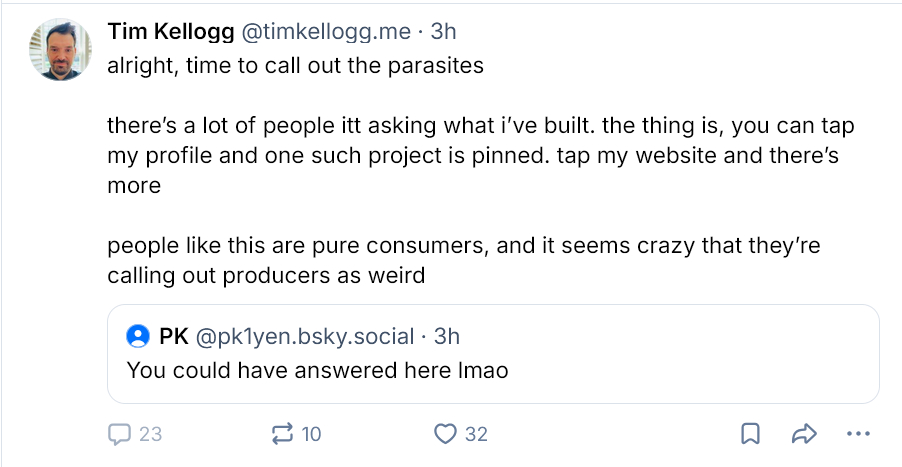The height and width of the screenshot is (467, 902).
Task: Open the three-dot more options menu
Action: 858,434
